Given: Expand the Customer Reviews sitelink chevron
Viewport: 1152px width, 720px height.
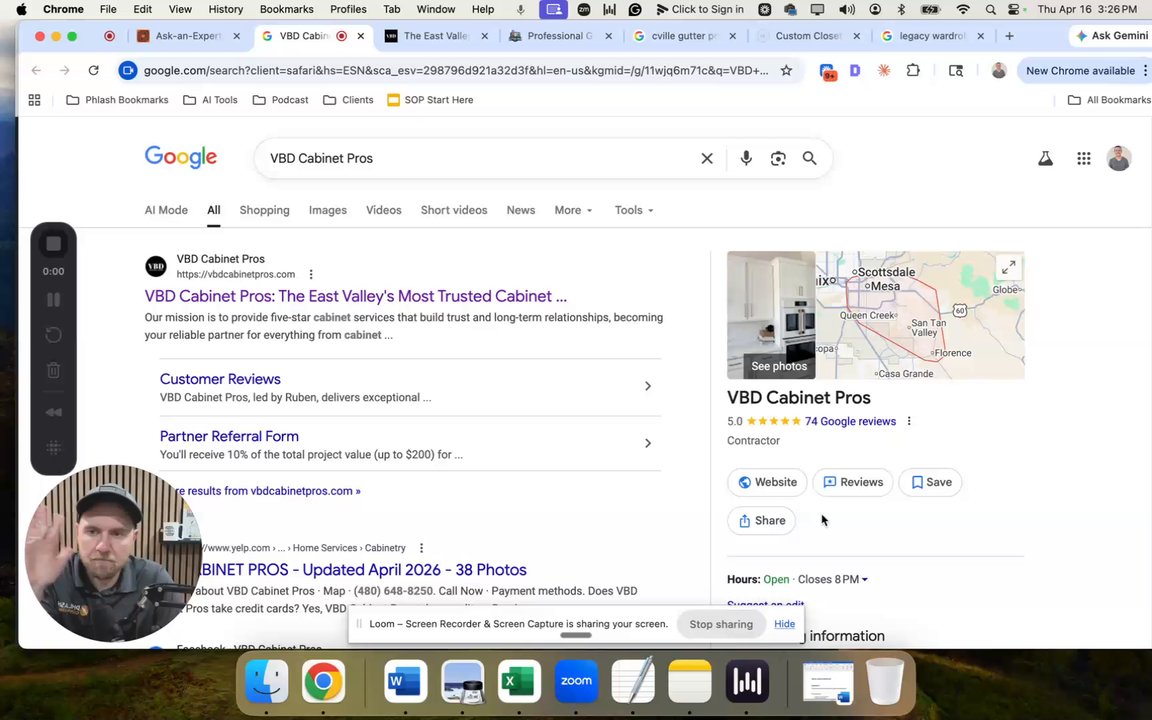Looking at the screenshot, I should click(x=647, y=386).
